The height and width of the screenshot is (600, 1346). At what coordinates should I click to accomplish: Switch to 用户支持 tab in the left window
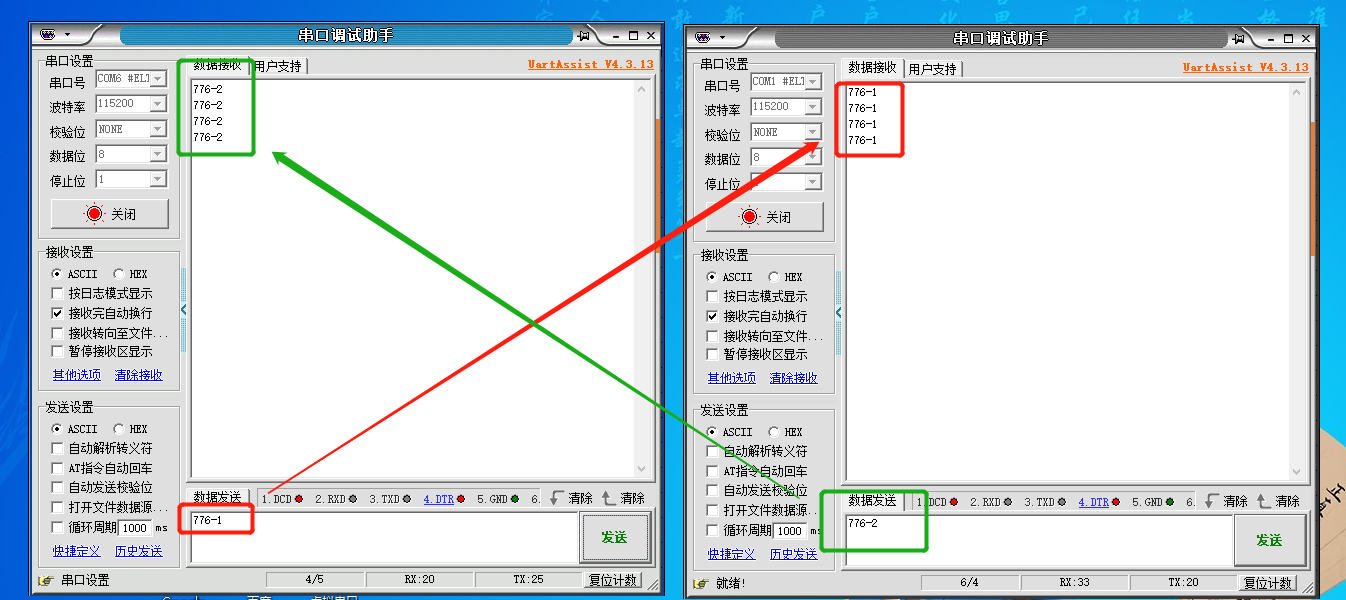pos(277,66)
